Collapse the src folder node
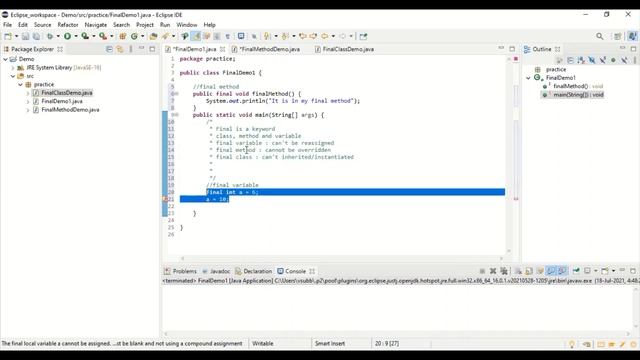Screen dimensions: 640x360 tap(13, 76)
